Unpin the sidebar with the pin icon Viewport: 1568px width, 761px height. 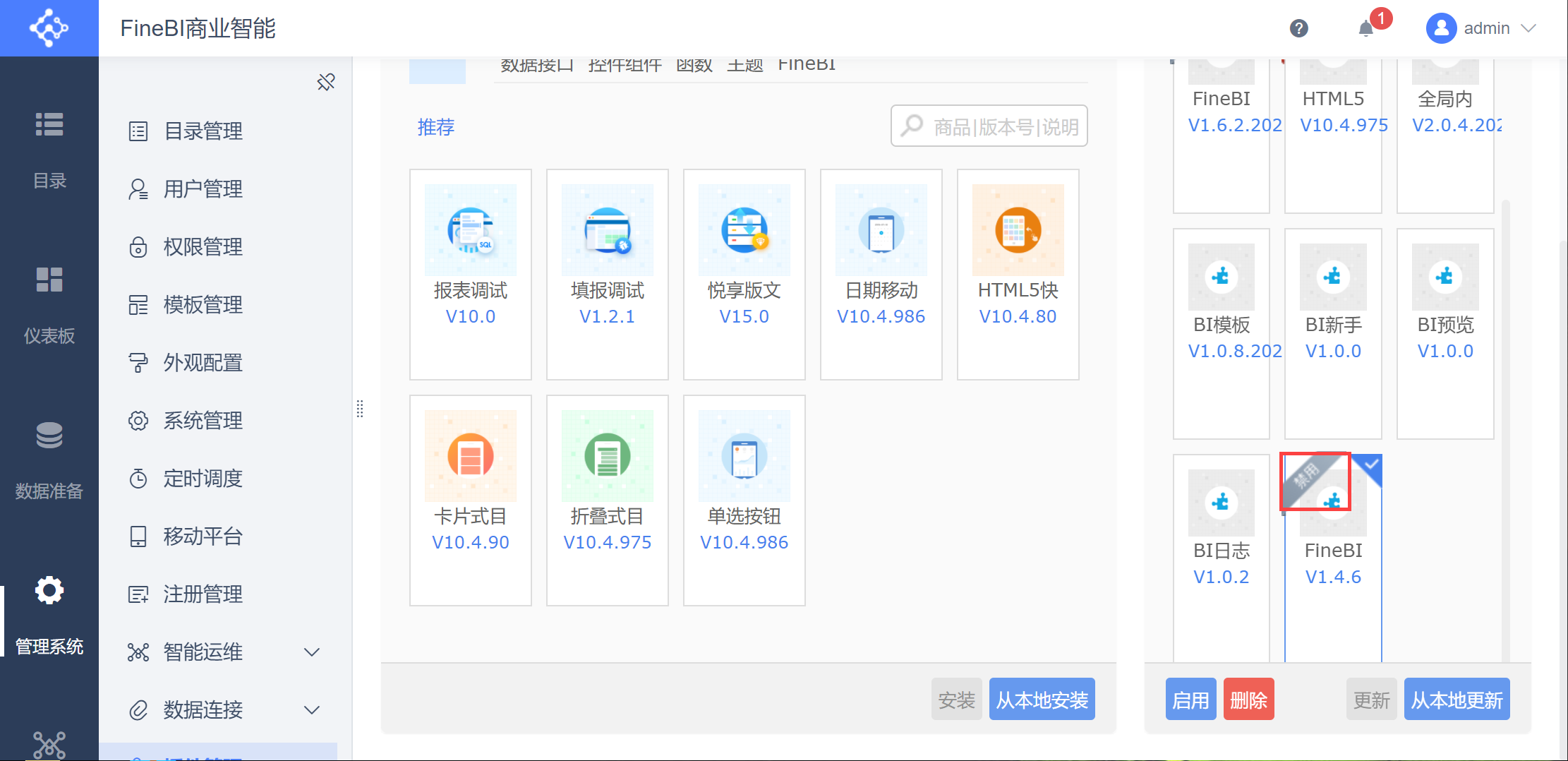click(326, 82)
